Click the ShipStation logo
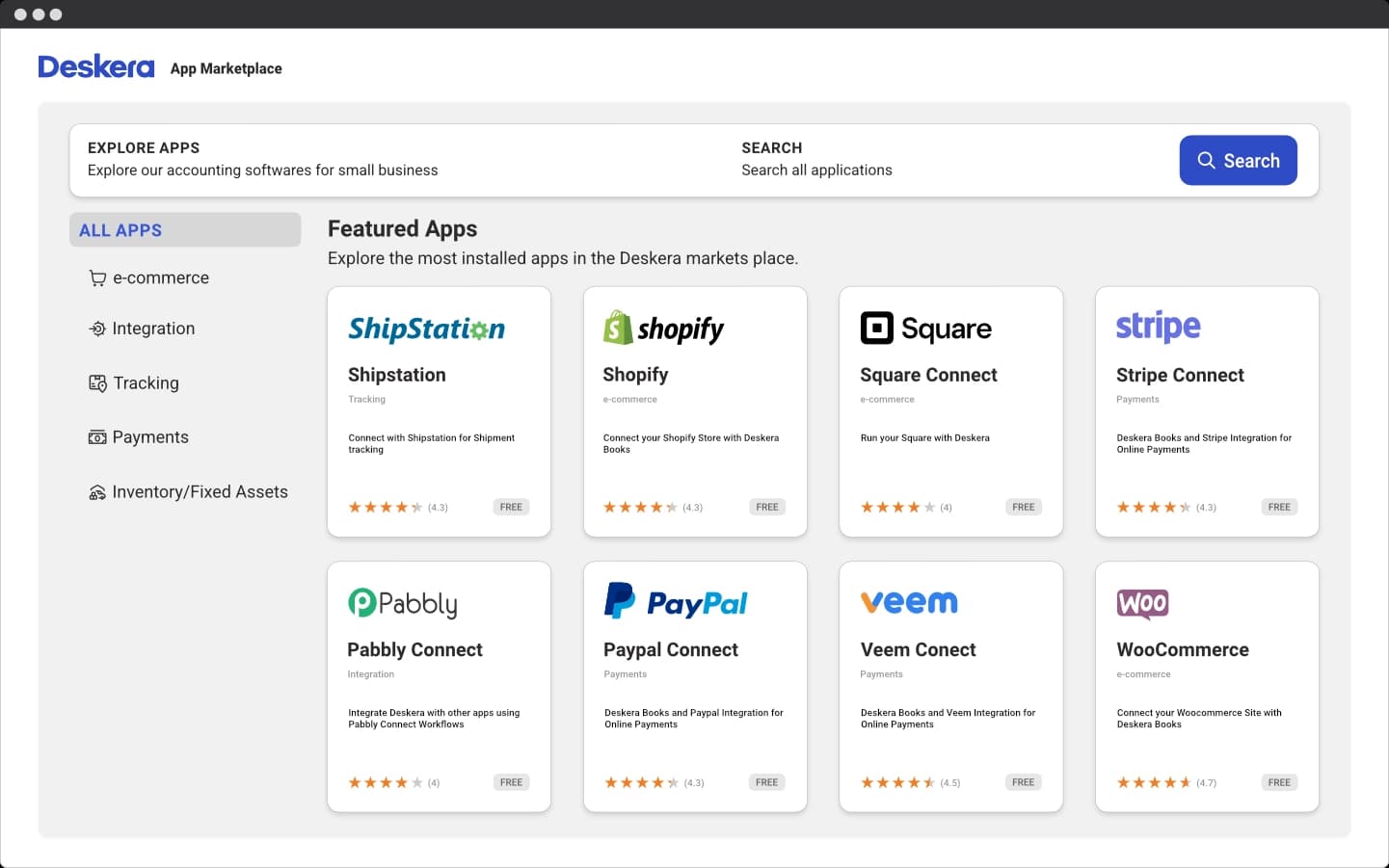 click(426, 329)
